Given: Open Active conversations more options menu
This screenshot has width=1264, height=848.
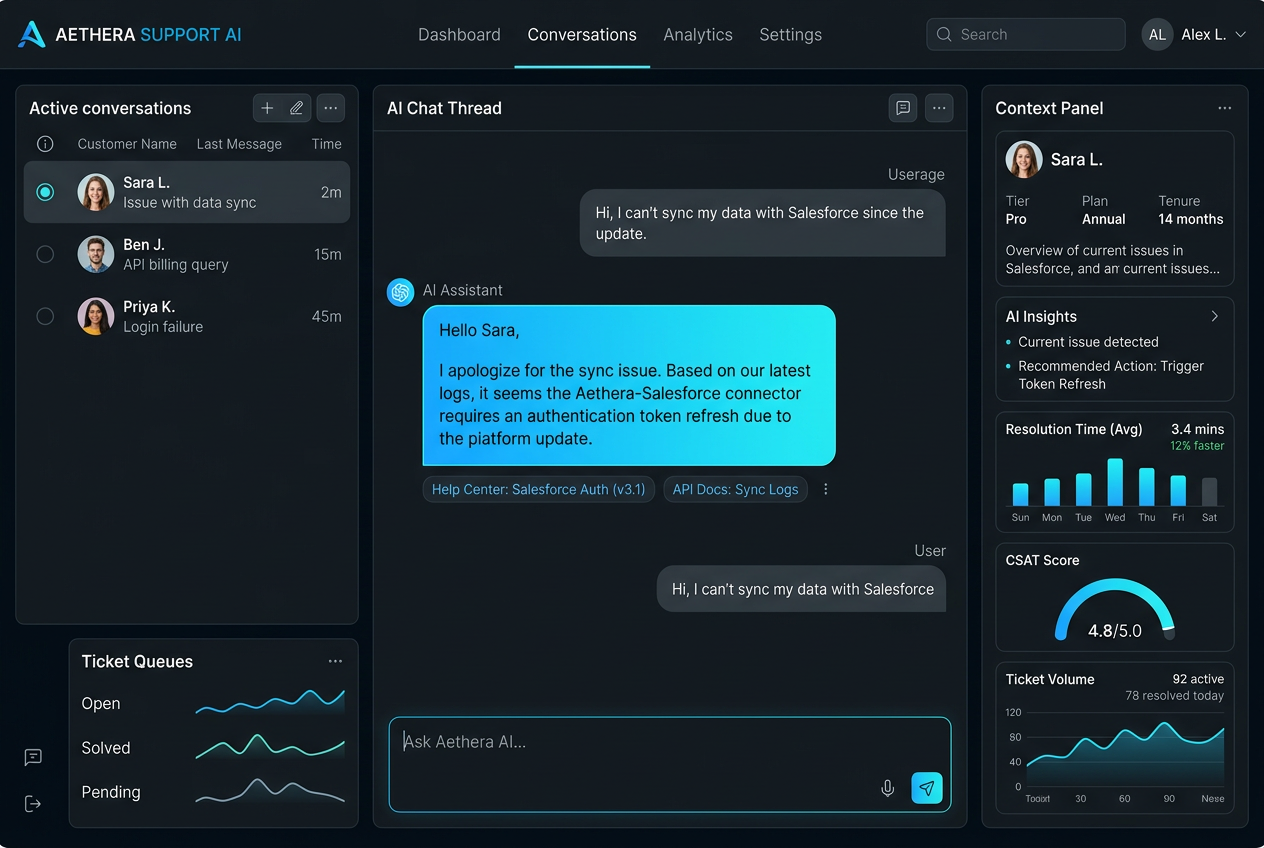Looking at the screenshot, I should (331, 108).
